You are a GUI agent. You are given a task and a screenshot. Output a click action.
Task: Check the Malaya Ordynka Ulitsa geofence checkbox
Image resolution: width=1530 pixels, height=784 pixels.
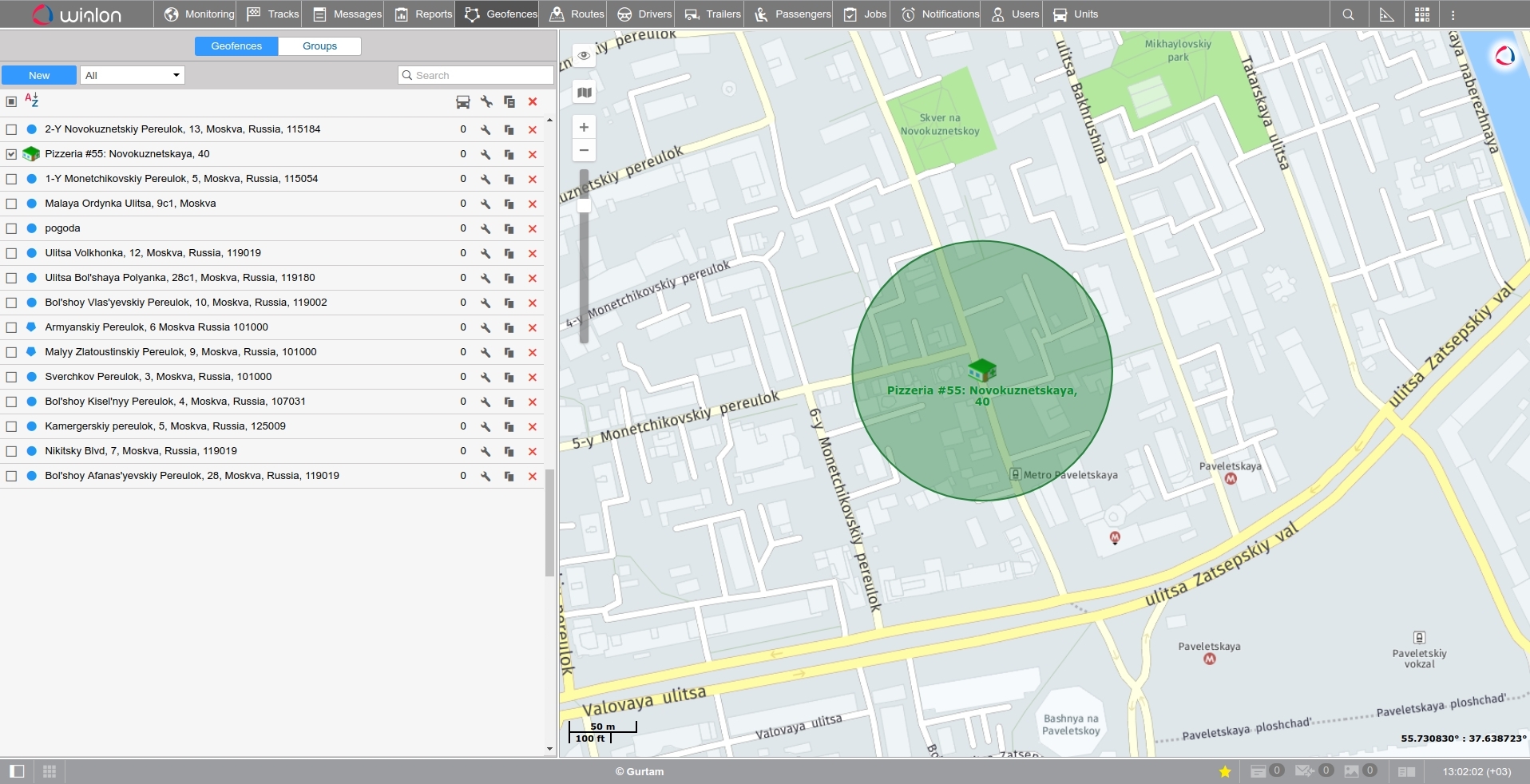tap(11, 204)
